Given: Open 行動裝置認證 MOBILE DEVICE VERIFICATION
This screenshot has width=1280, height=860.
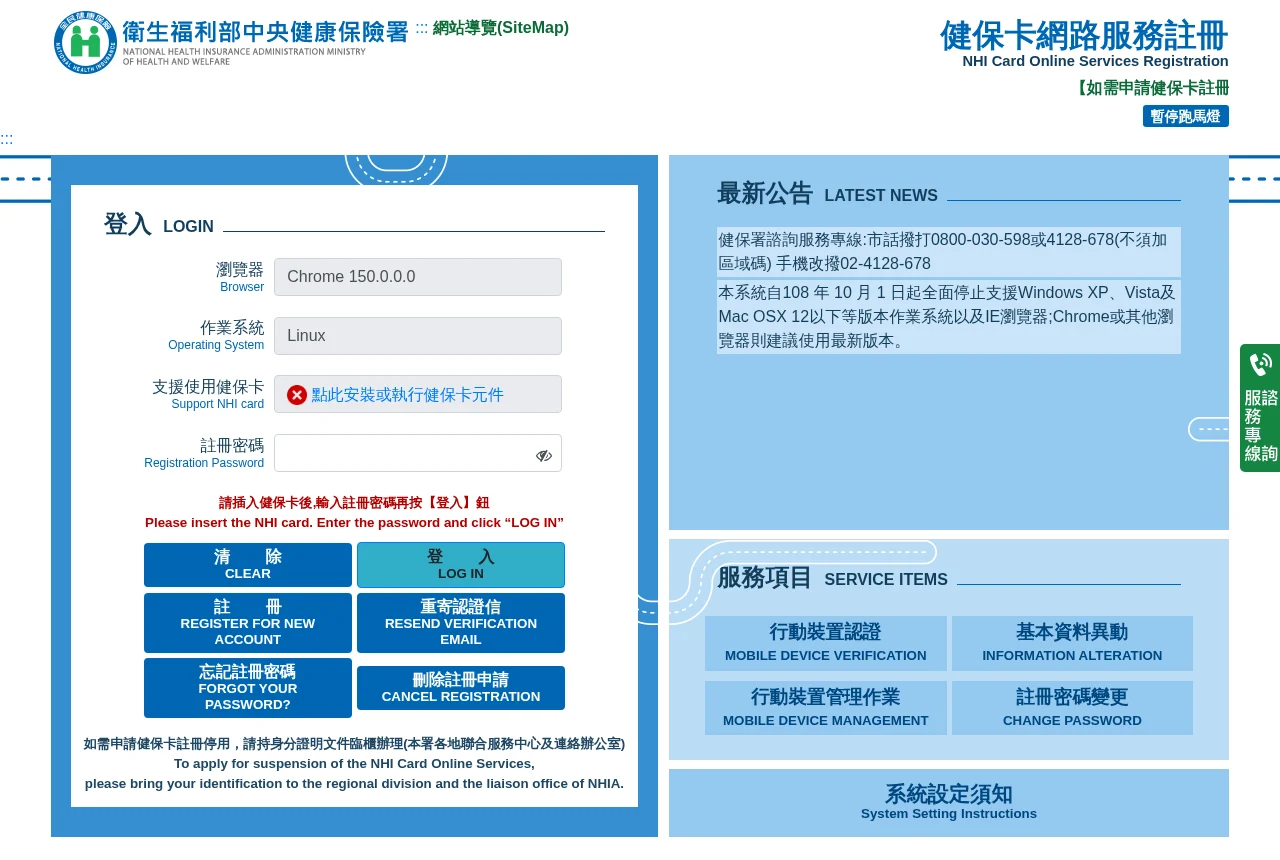Looking at the screenshot, I should [x=826, y=644].
